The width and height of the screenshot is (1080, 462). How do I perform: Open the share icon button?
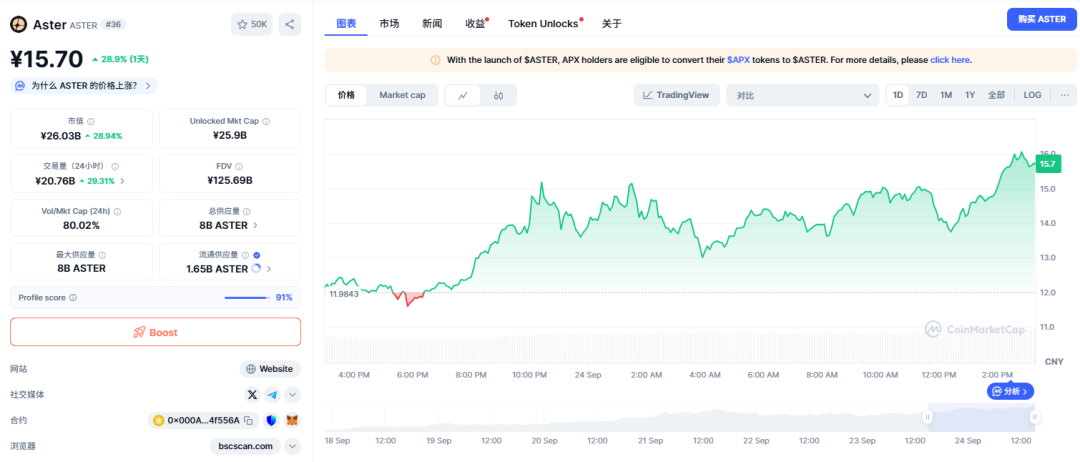(x=289, y=24)
